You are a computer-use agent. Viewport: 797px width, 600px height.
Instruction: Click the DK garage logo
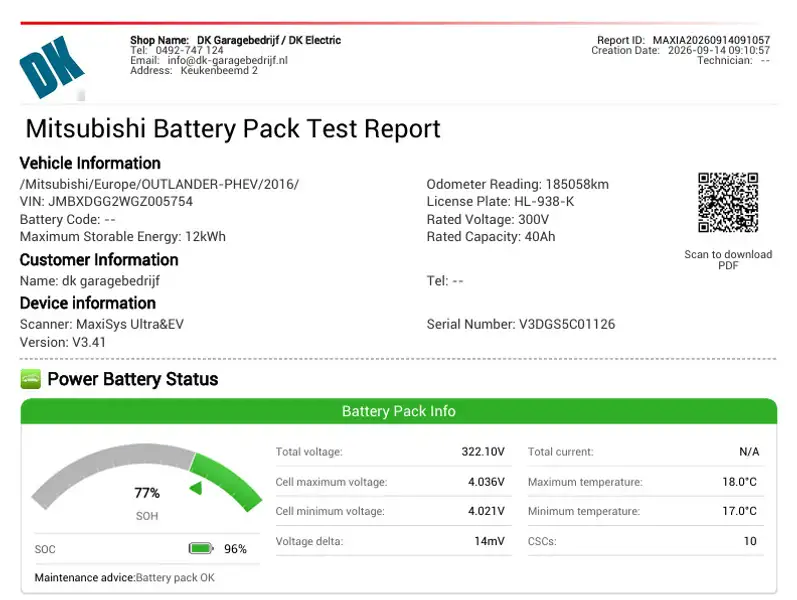[52, 67]
